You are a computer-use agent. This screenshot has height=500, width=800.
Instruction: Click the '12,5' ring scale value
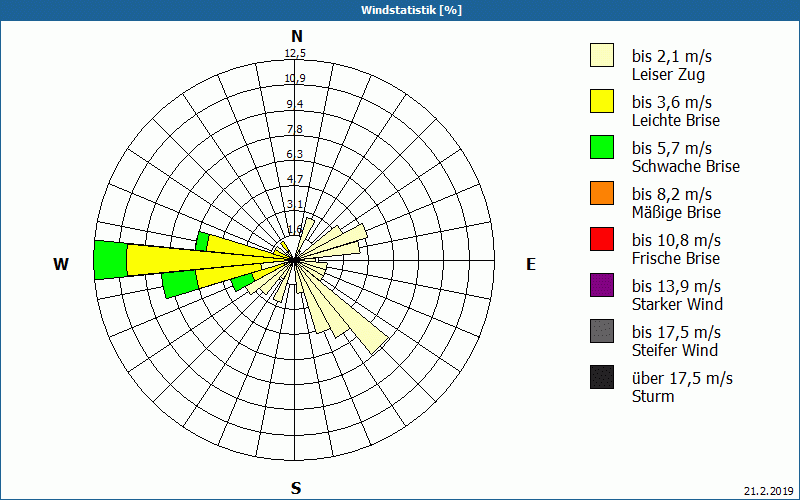pyautogui.click(x=295, y=53)
